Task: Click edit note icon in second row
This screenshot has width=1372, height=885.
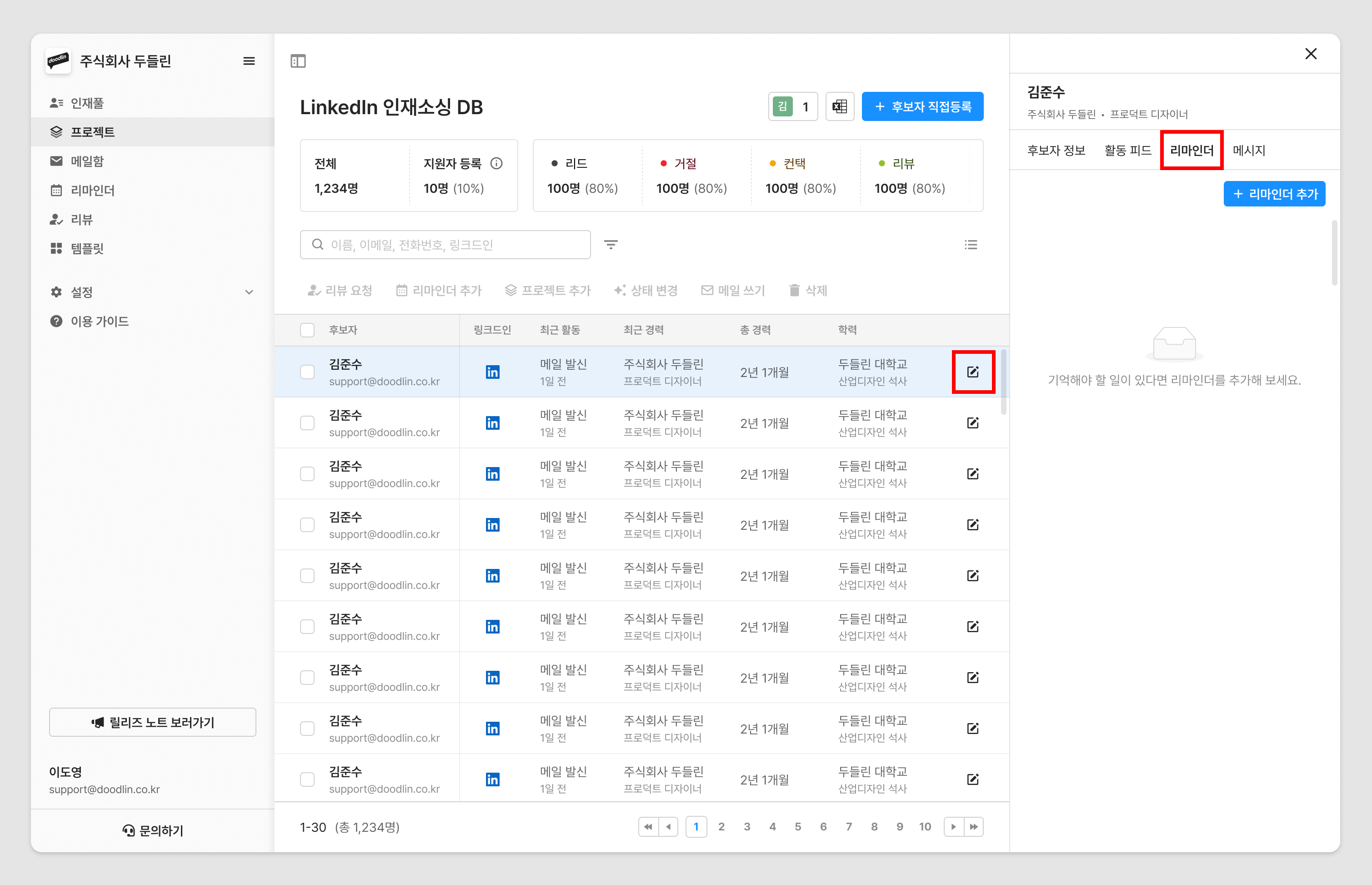Action: click(x=972, y=423)
